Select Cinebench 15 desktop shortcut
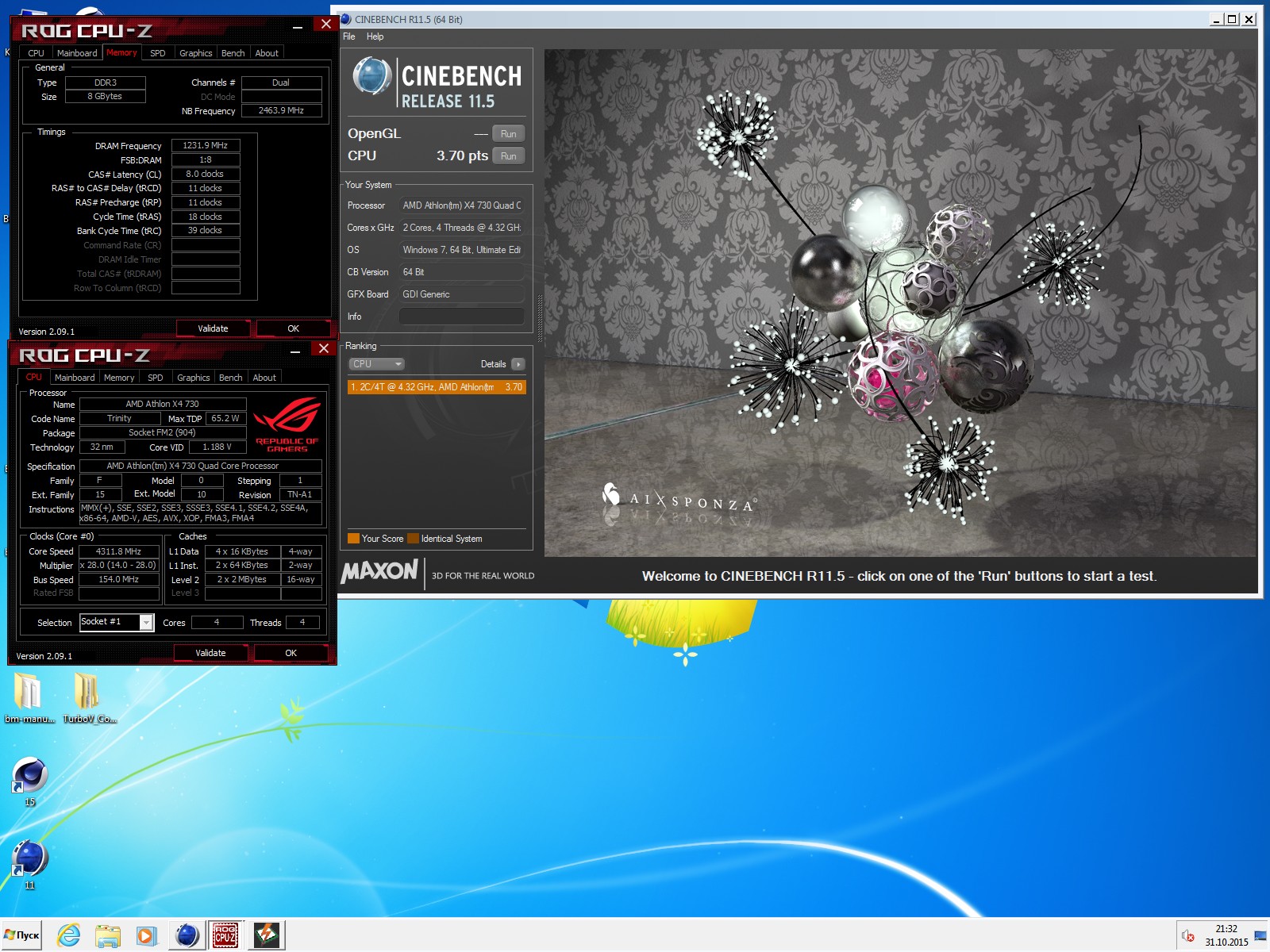The width and height of the screenshot is (1270, 952). coord(29,781)
